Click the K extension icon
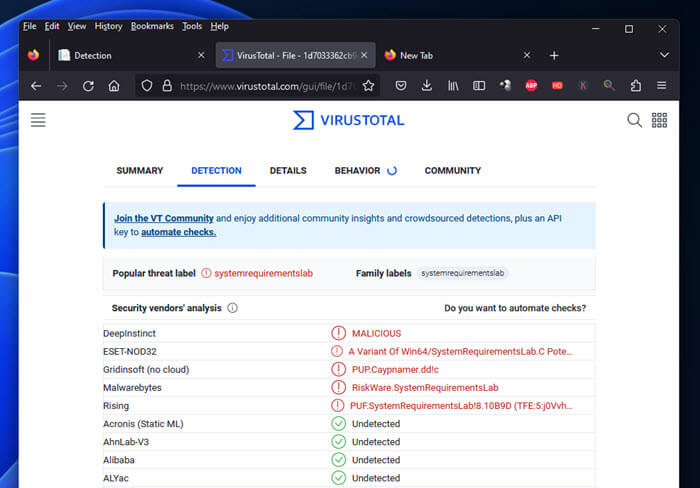700x488 pixels. pos(583,85)
